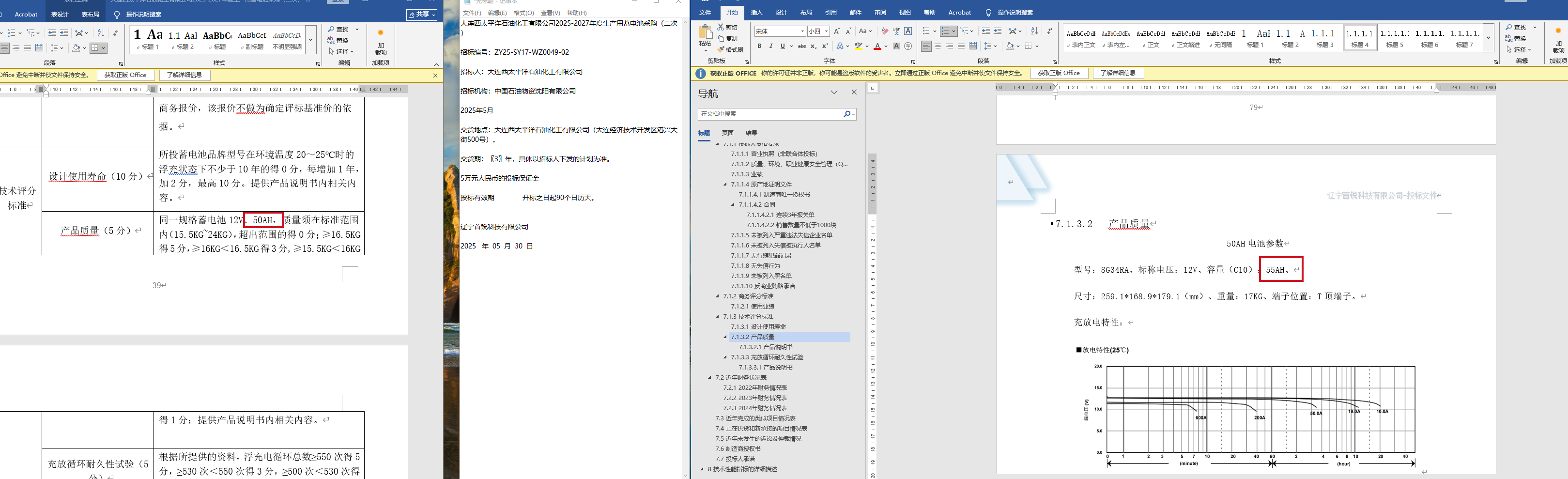The height and width of the screenshot is (479, 1568).
Task: Open the 引用 (References) tab
Action: 831,12
